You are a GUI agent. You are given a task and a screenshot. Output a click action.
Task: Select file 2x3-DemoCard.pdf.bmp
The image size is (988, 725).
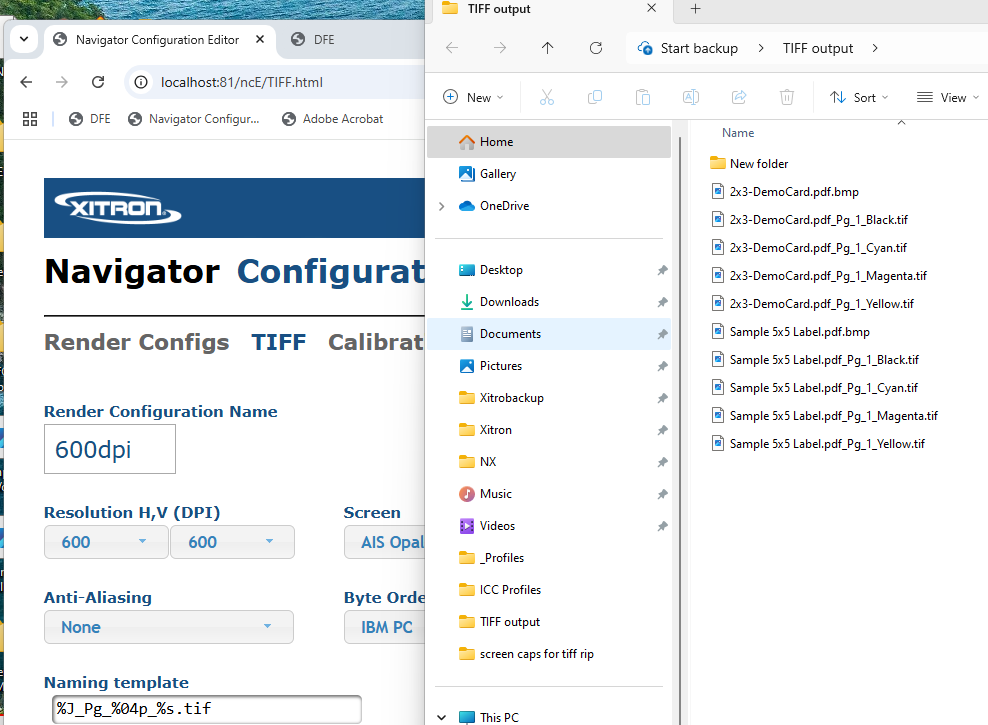tap(784, 191)
